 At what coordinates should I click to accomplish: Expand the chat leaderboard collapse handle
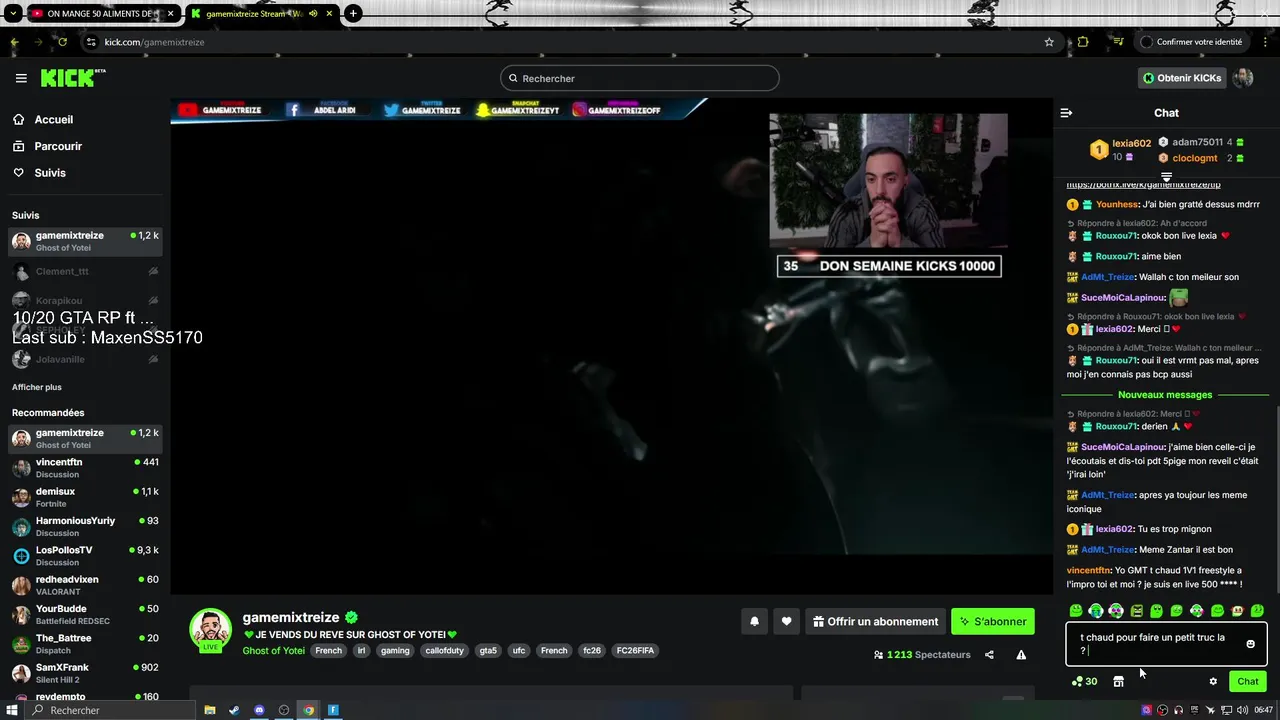tap(1166, 177)
